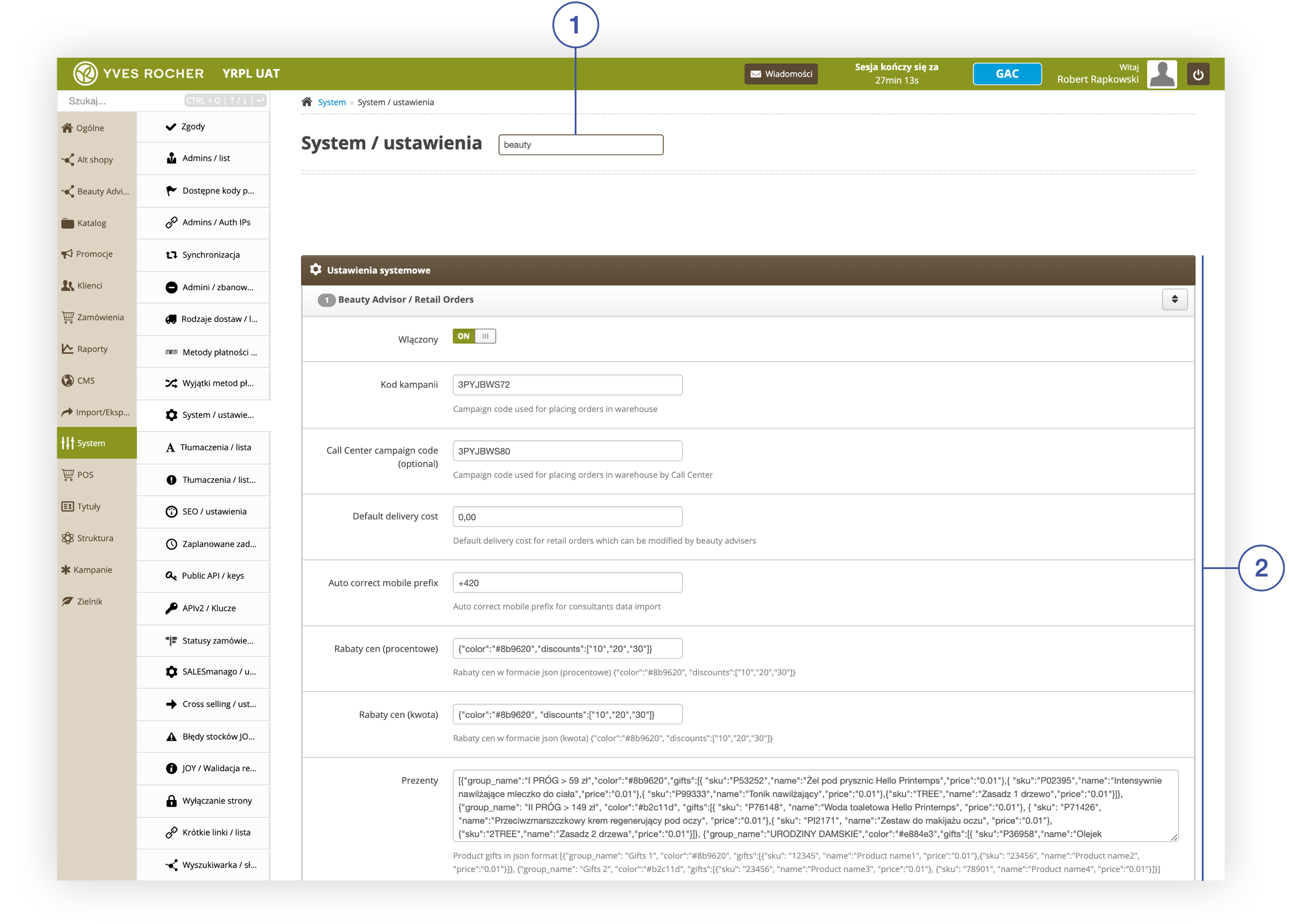Image resolution: width=1289 pixels, height=924 pixels.
Task: Open Struktura sidebar section
Action: pyautogui.click(x=96, y=538)
